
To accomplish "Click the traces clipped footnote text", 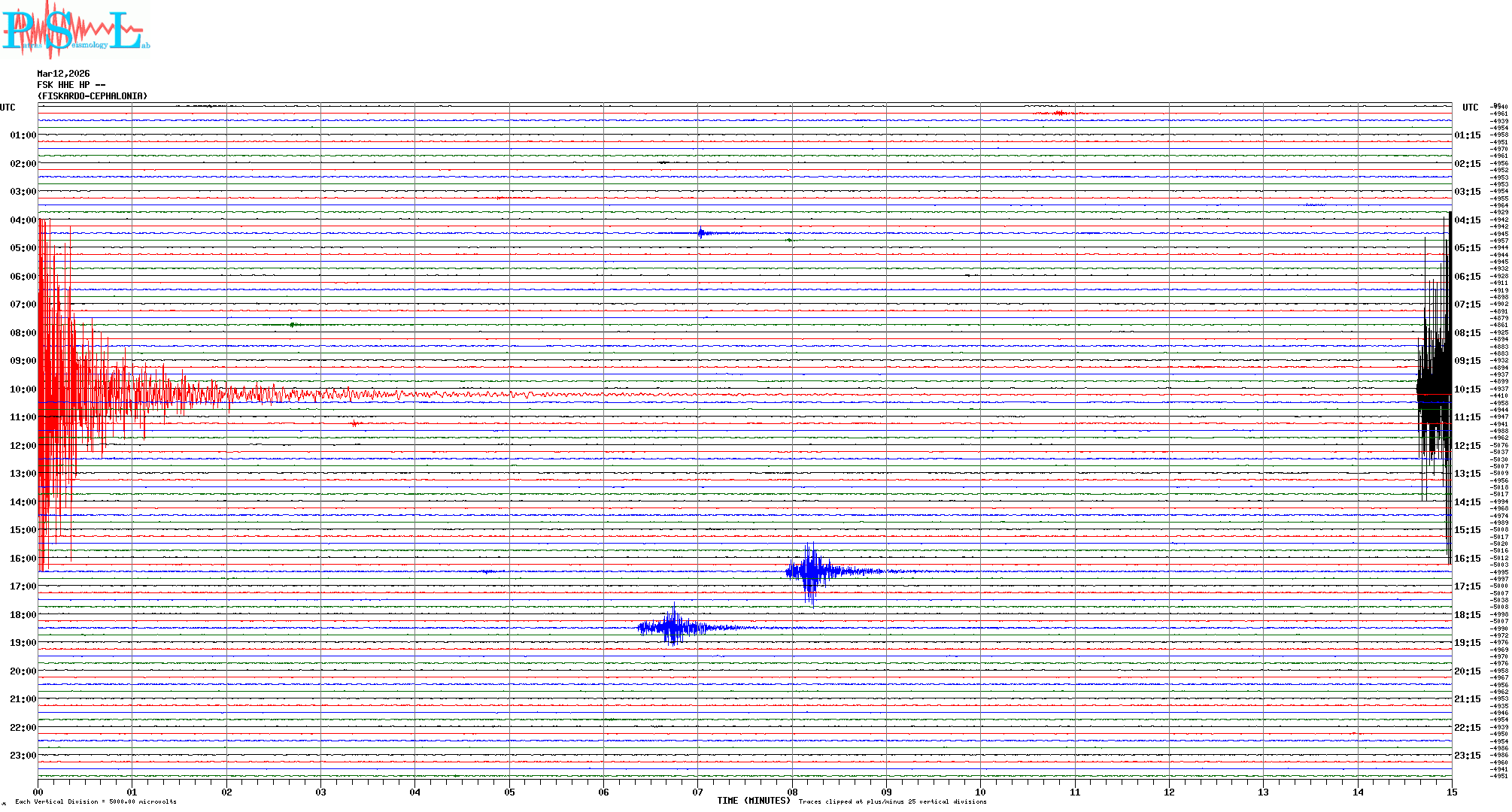I will coord(892,801).
